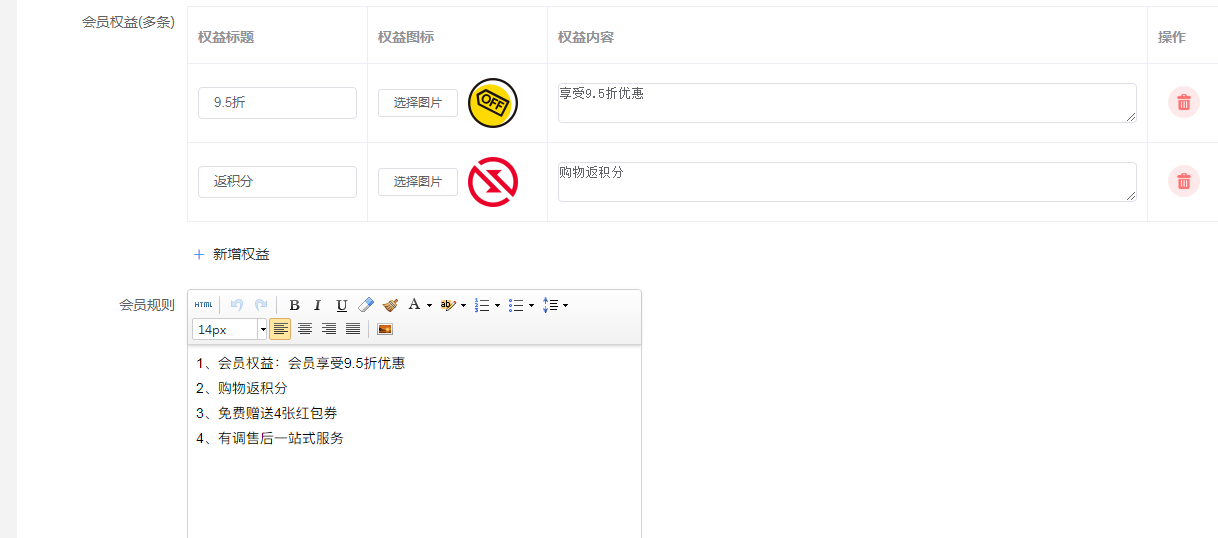1218x538 pixels.
Task: Center align text
Action: (x=305, y=329)
